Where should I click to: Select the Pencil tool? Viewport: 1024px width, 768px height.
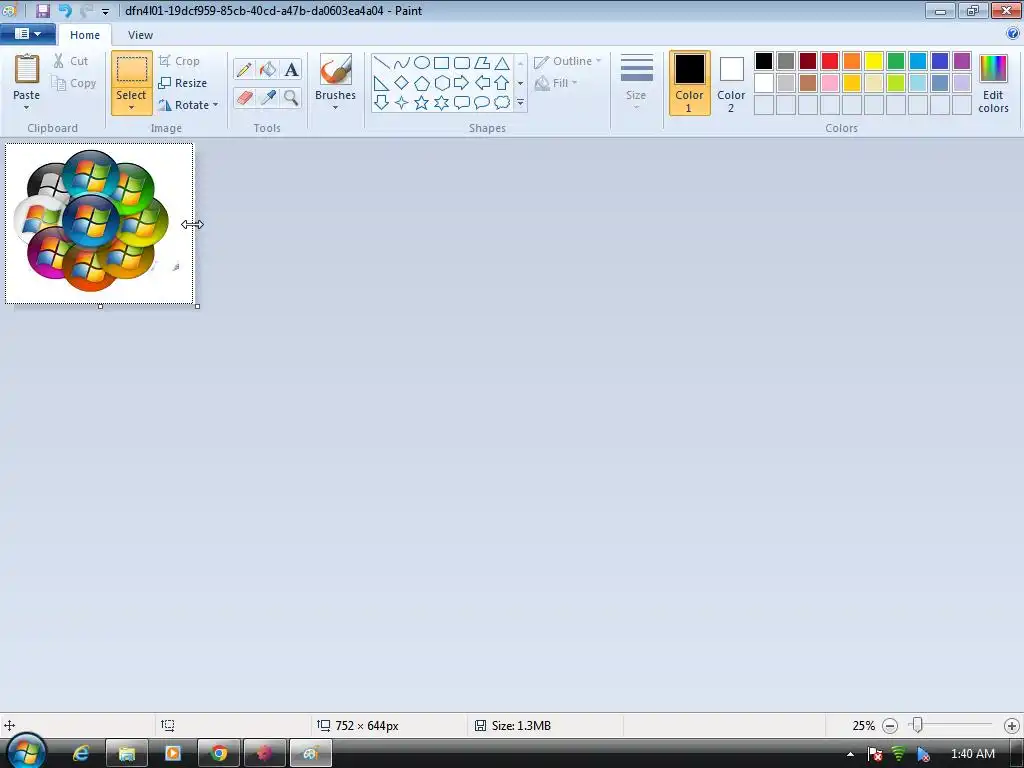[x=244, y=69]
